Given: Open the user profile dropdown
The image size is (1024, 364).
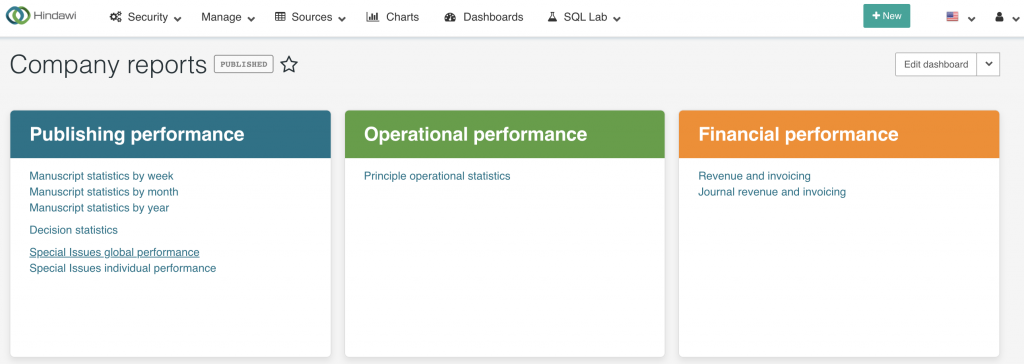Looking at the screenshot, I should (x=1006, y=18).
